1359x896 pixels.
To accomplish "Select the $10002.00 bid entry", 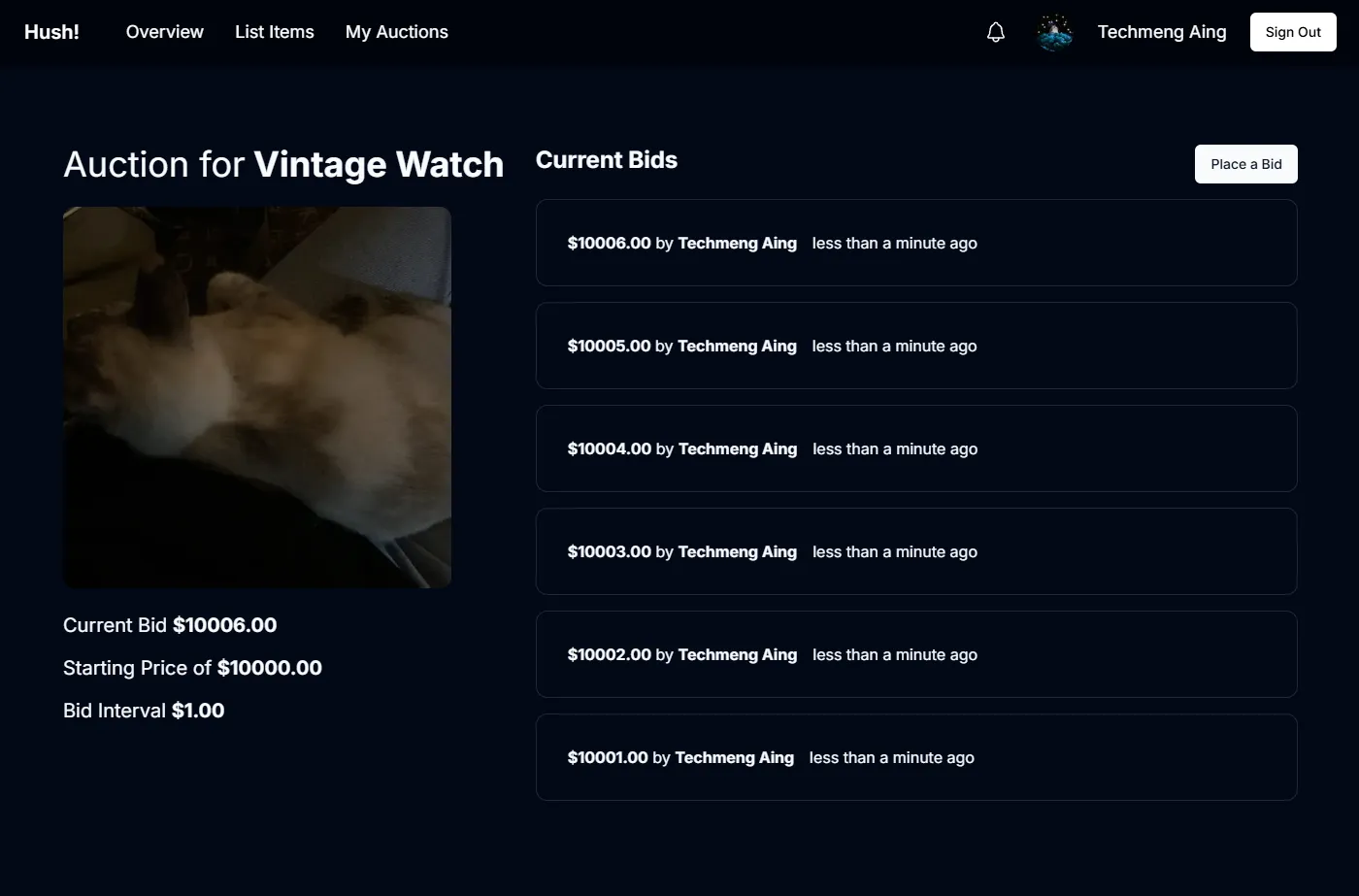I will [x=915, y=654].
